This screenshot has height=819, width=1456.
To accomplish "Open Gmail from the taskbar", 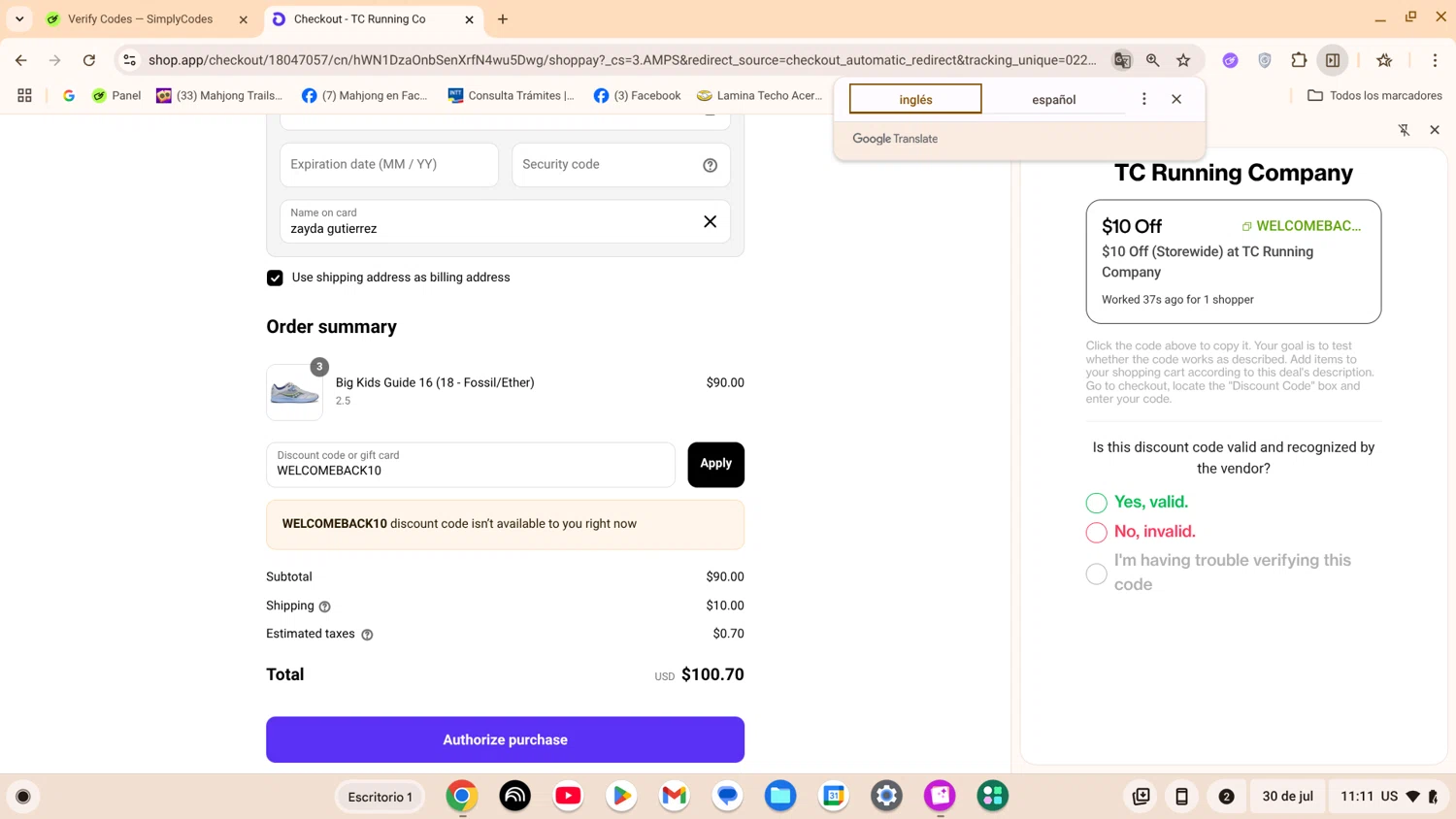I will tap(675, 797).
